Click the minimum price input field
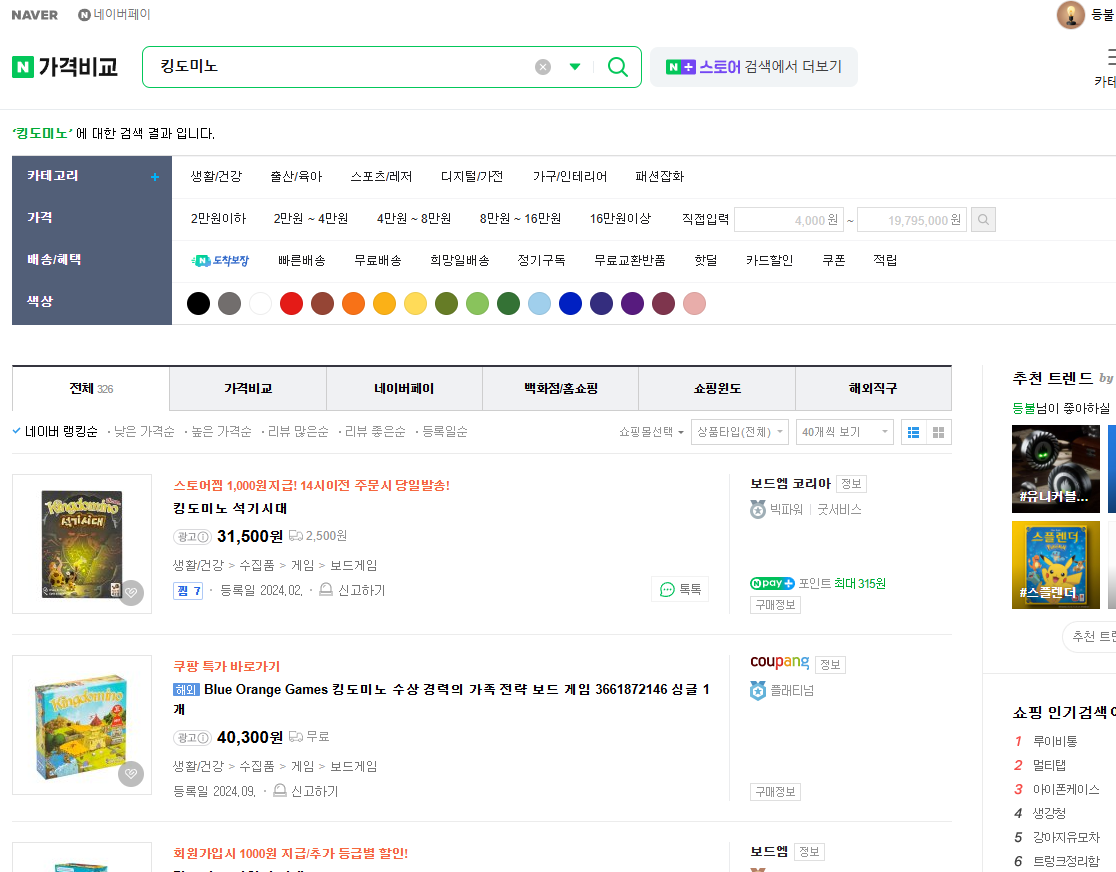The height and width of the screenshot is (872, 1116). [x=789, y=220]
